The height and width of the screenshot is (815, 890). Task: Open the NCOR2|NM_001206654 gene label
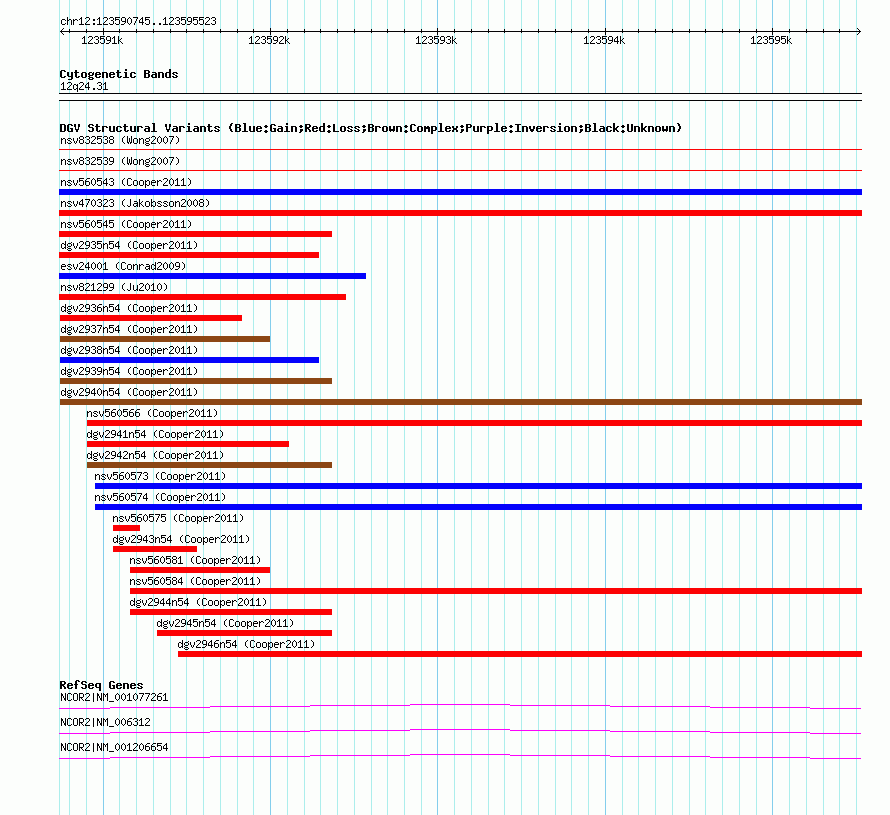pos(114,747)
